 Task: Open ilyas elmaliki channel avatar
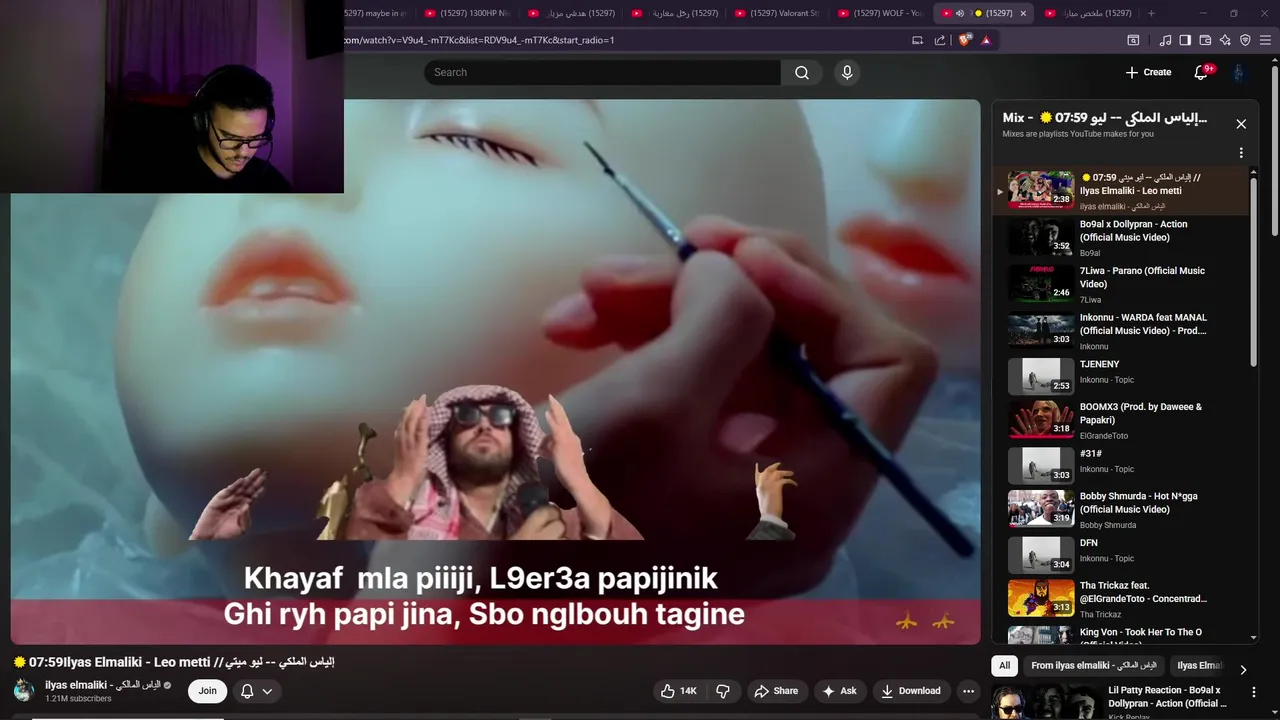(24, 690)
